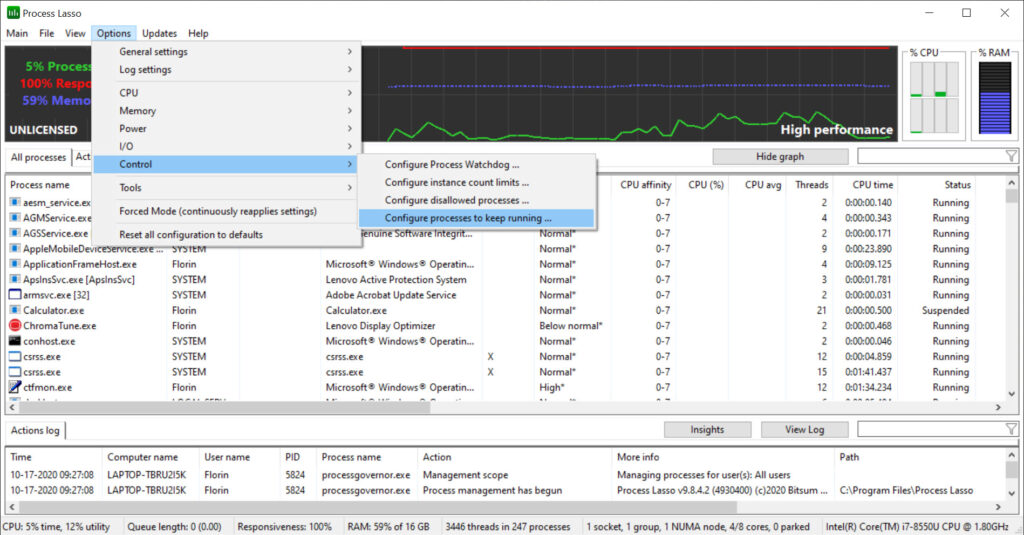Click process list horizontal scrollbar thumb
The height and width of the screenshot is (535, 1024).
tap(225, 407)
